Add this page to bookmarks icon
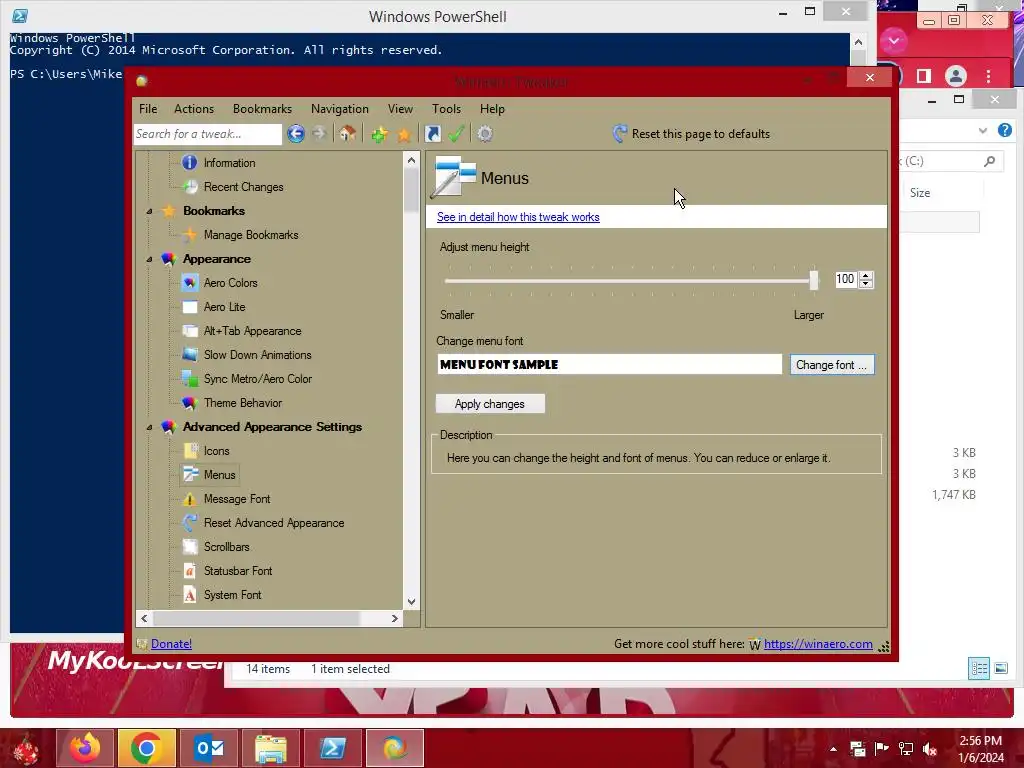 [379, 134]
